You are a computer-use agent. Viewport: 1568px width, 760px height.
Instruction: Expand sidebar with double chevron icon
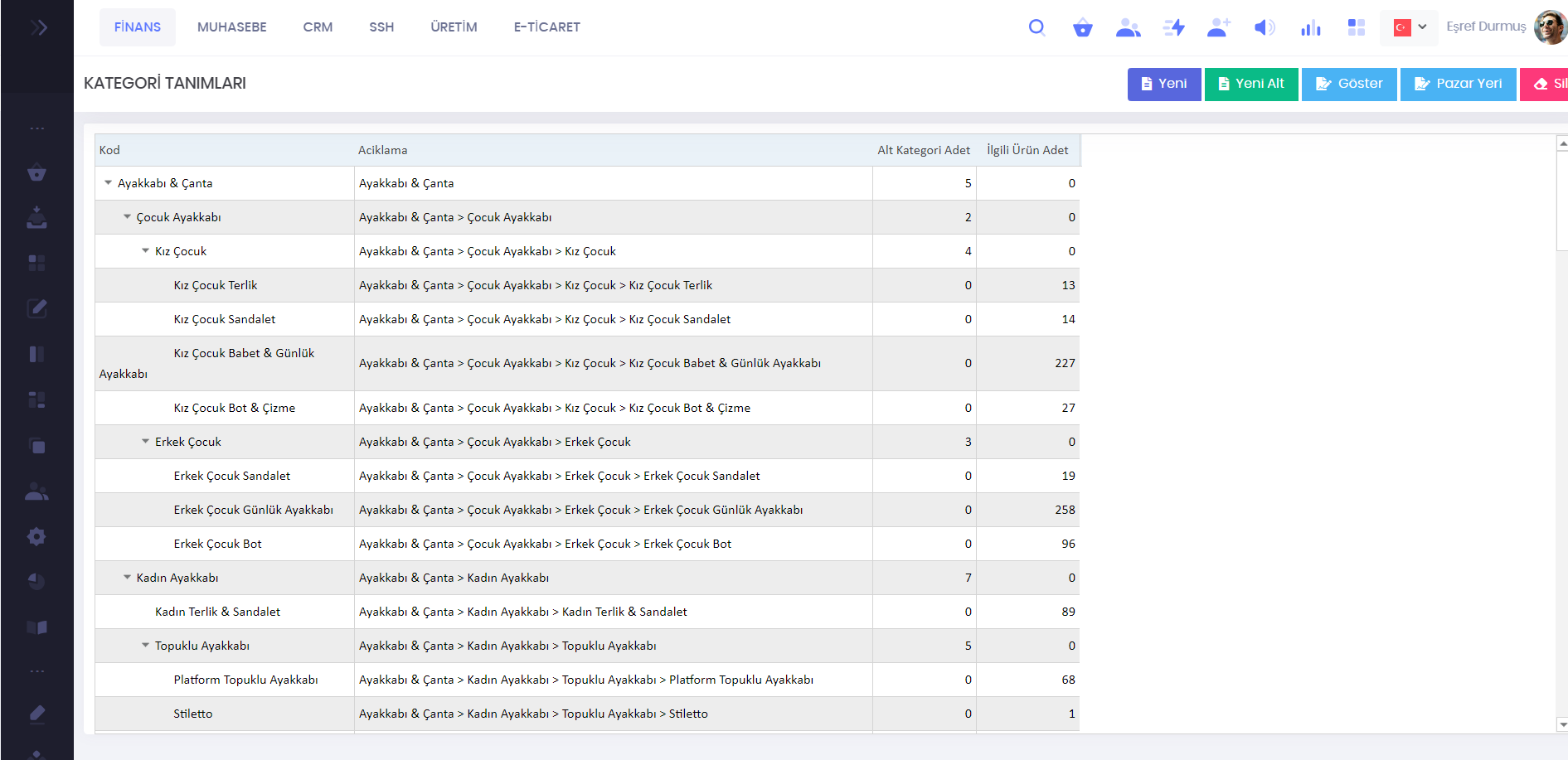point(38,28)
